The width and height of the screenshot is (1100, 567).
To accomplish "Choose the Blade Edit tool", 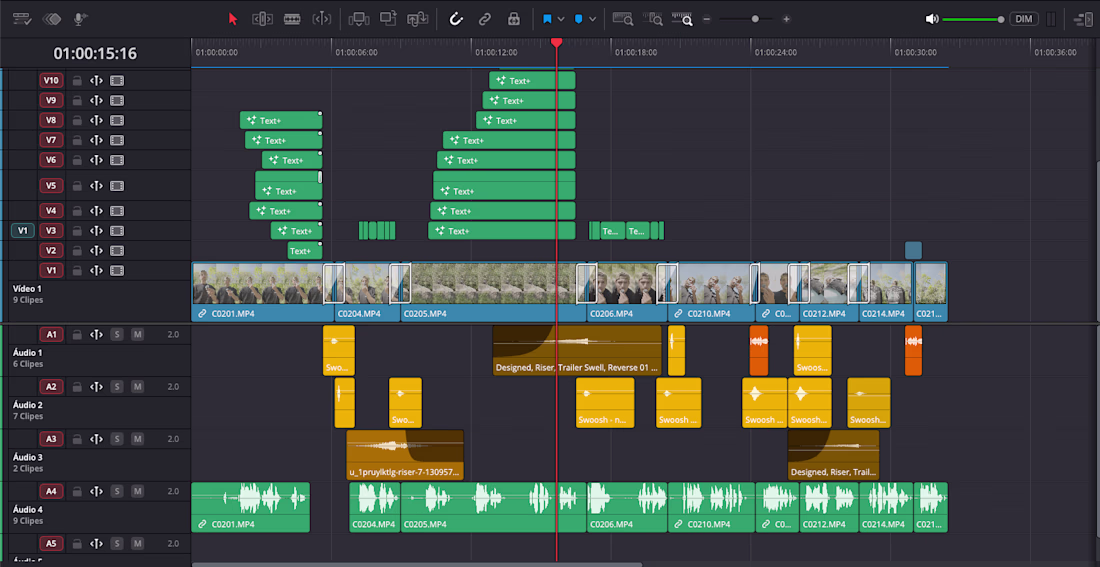I will 292,19.
